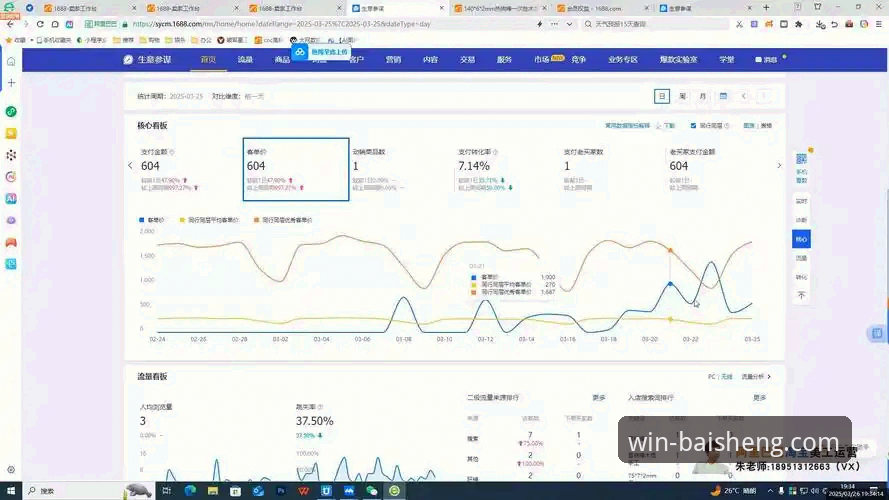
Task: Toggle the 同行同层 checkbox
Action: (692, 126)
